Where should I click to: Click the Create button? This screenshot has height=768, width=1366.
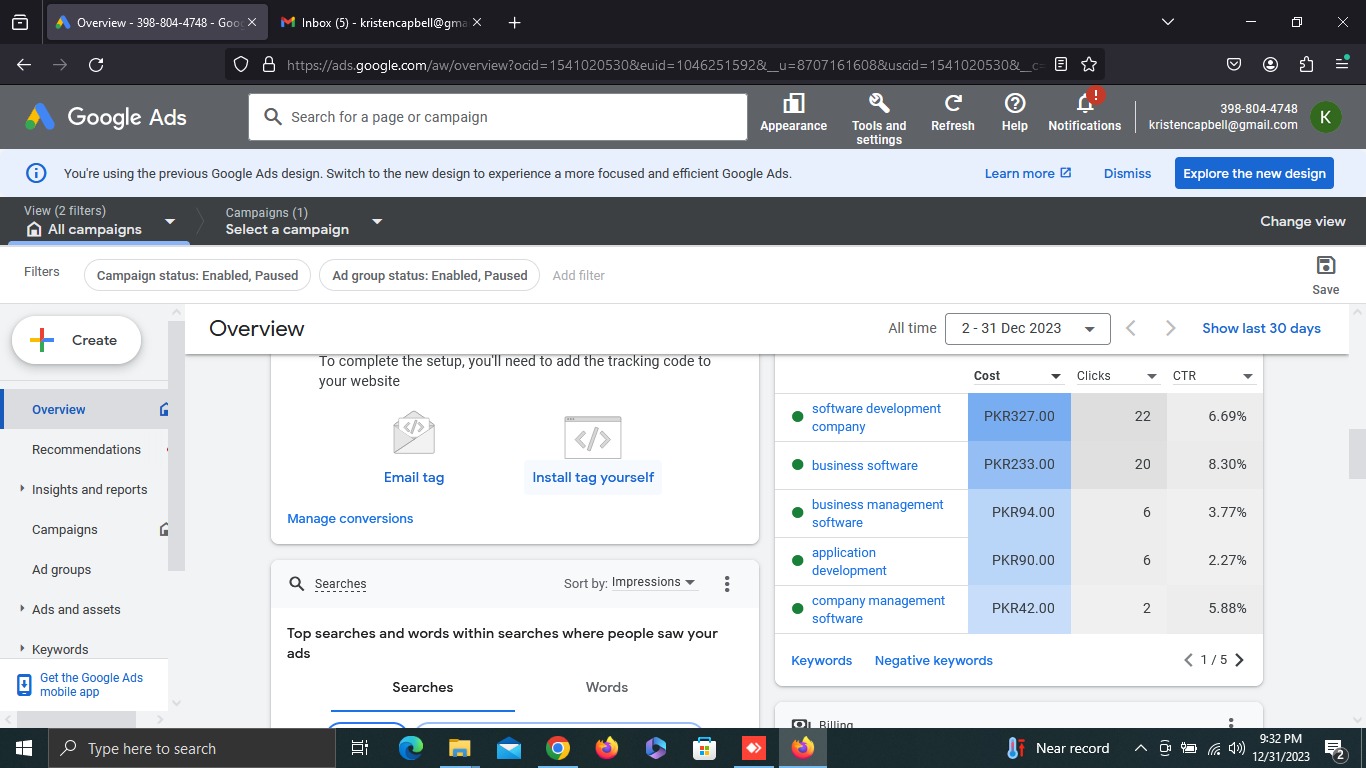[77, 340]
